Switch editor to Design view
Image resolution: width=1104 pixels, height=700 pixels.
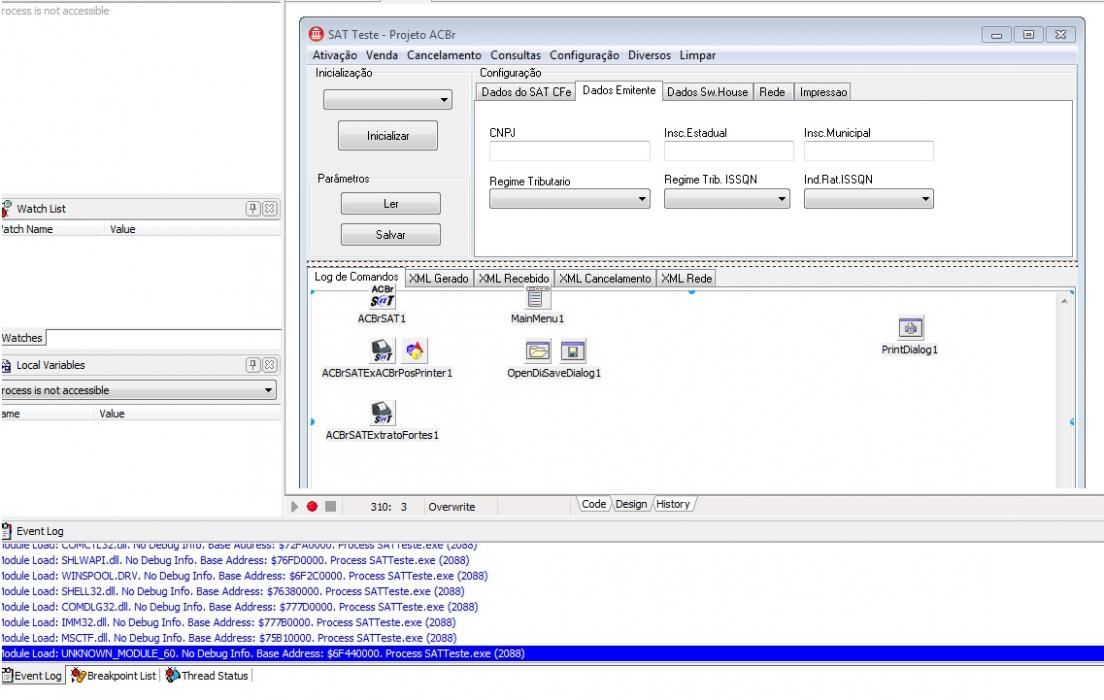tap(631, 504)
